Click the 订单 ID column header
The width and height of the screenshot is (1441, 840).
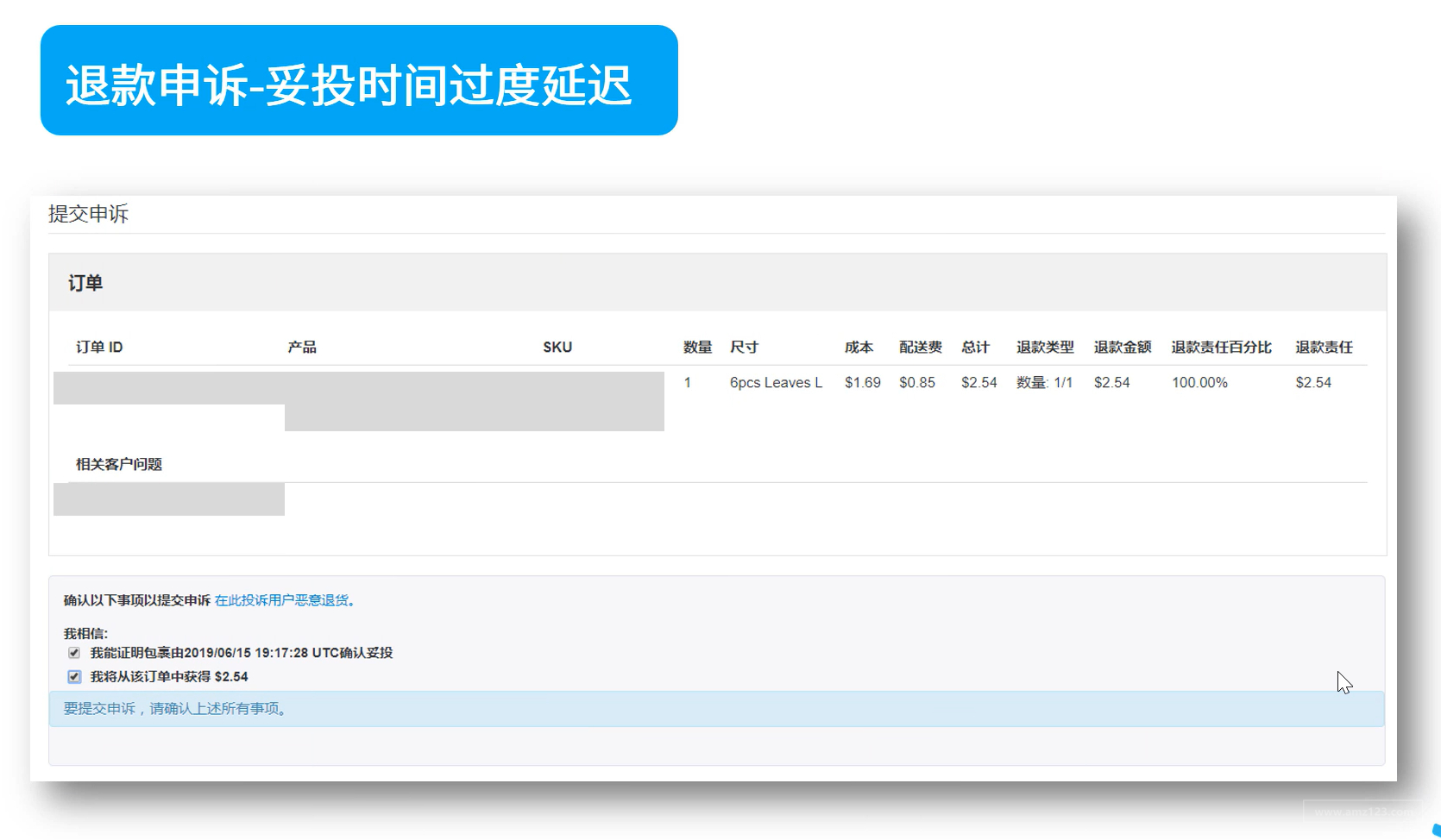pos(99,347)
